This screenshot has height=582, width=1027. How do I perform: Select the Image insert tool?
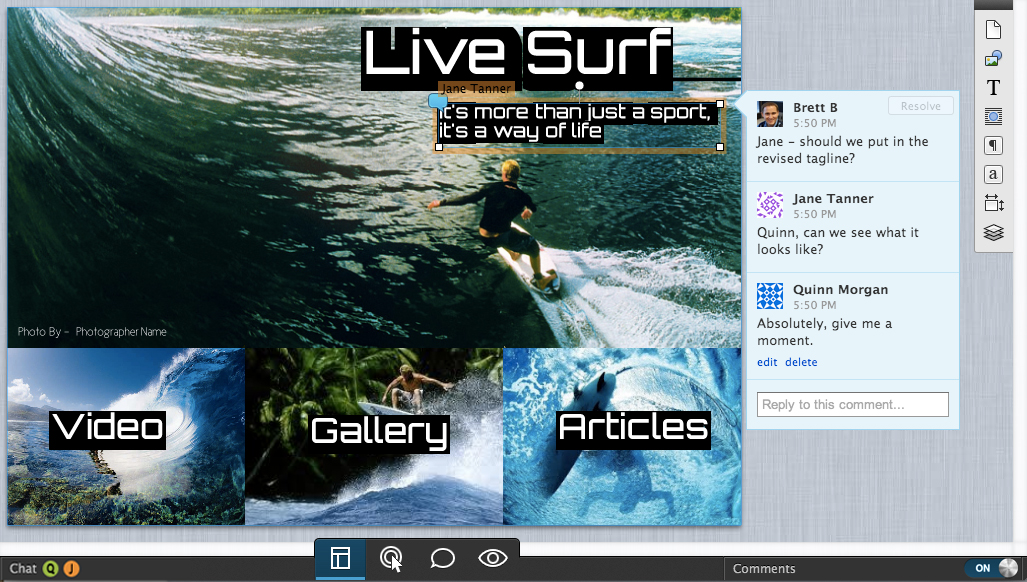[x=993, y=59]
